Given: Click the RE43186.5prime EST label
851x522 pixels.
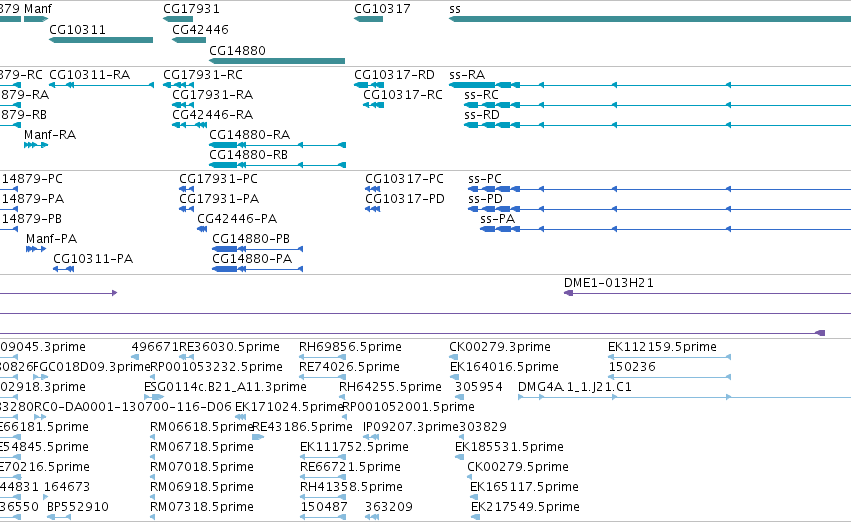Looking at the screenshot, I should click(x=302, y=427).
